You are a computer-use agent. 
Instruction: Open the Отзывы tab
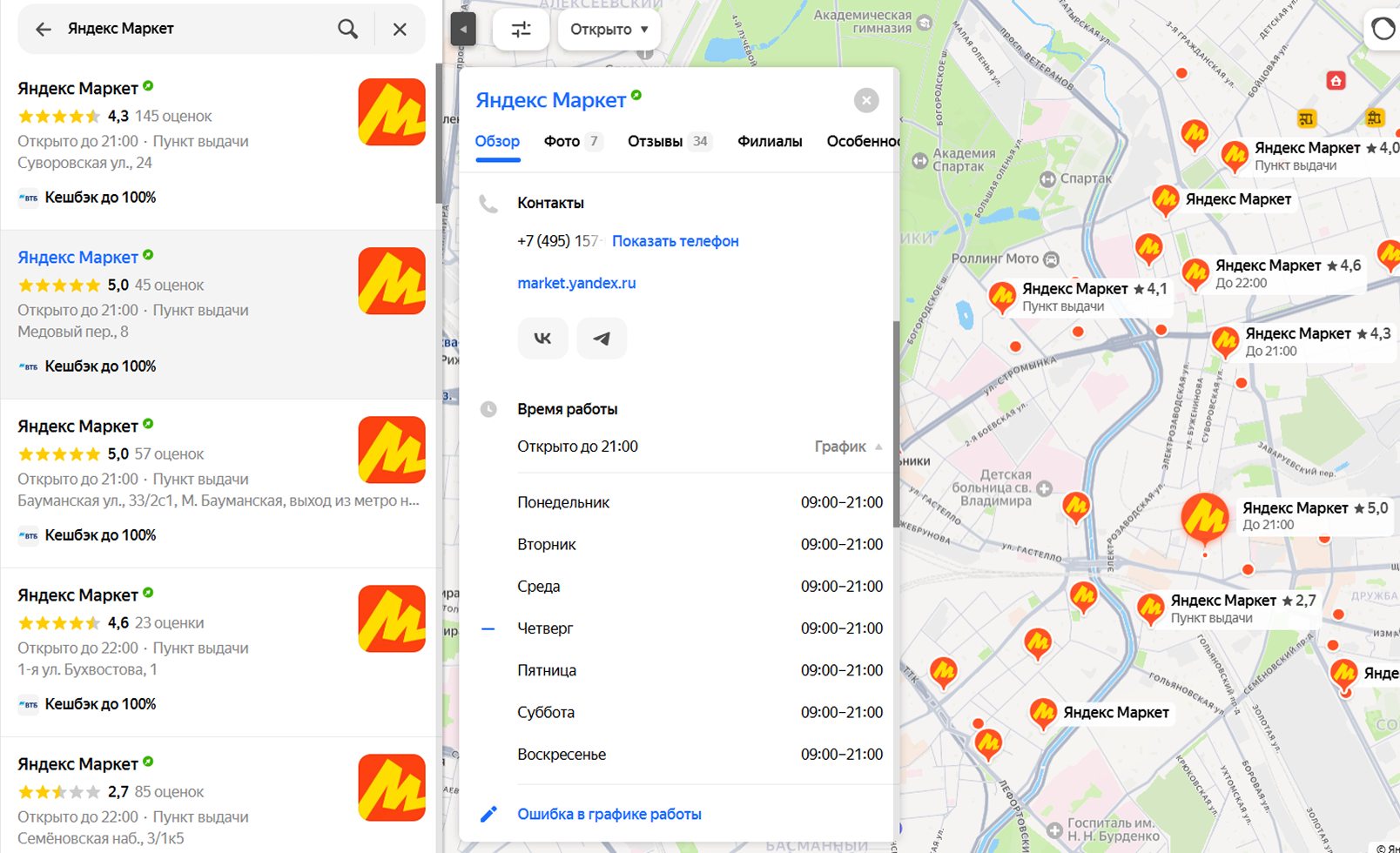click(x=670, y=142)
